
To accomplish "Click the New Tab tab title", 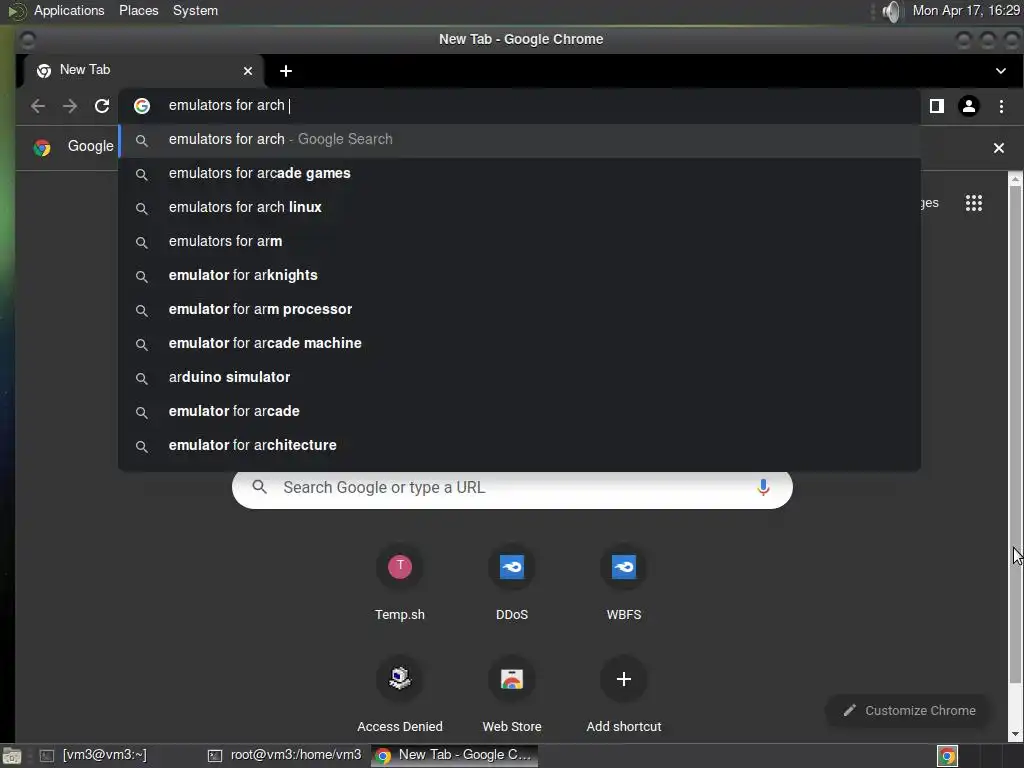I will point(85,69).
